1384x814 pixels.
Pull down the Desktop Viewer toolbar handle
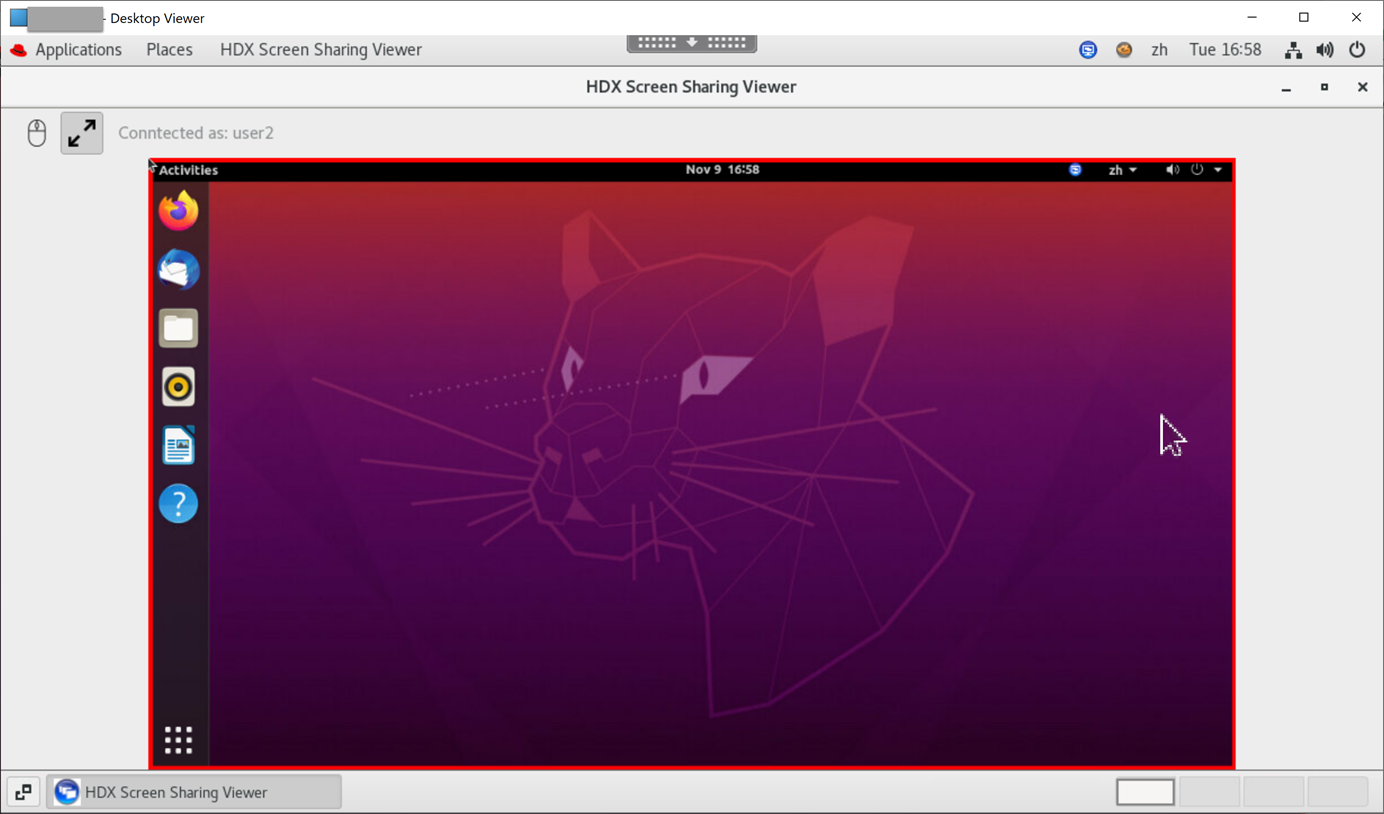[x=691, y=43]
